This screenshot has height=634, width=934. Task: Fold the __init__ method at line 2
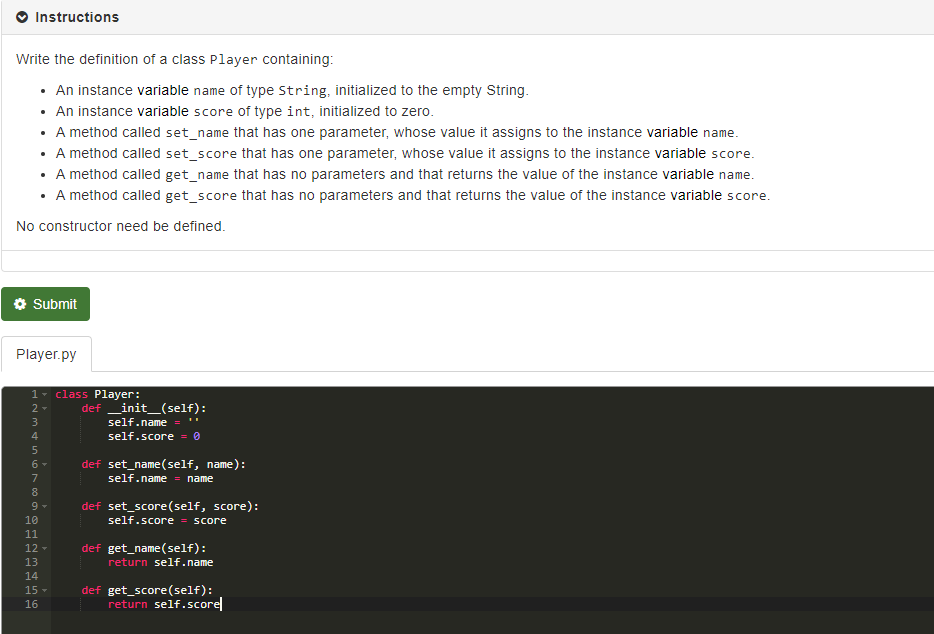click(44, 408)
